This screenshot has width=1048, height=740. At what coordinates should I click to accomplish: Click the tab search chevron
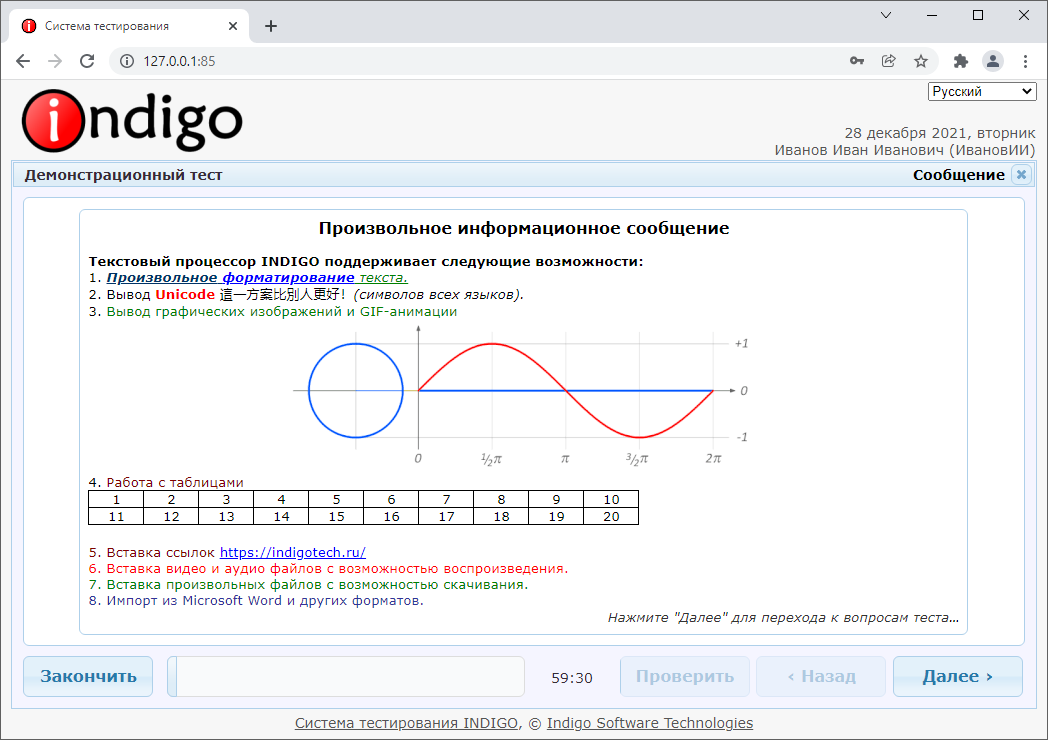pyautogui.click(x=886, y=15)
